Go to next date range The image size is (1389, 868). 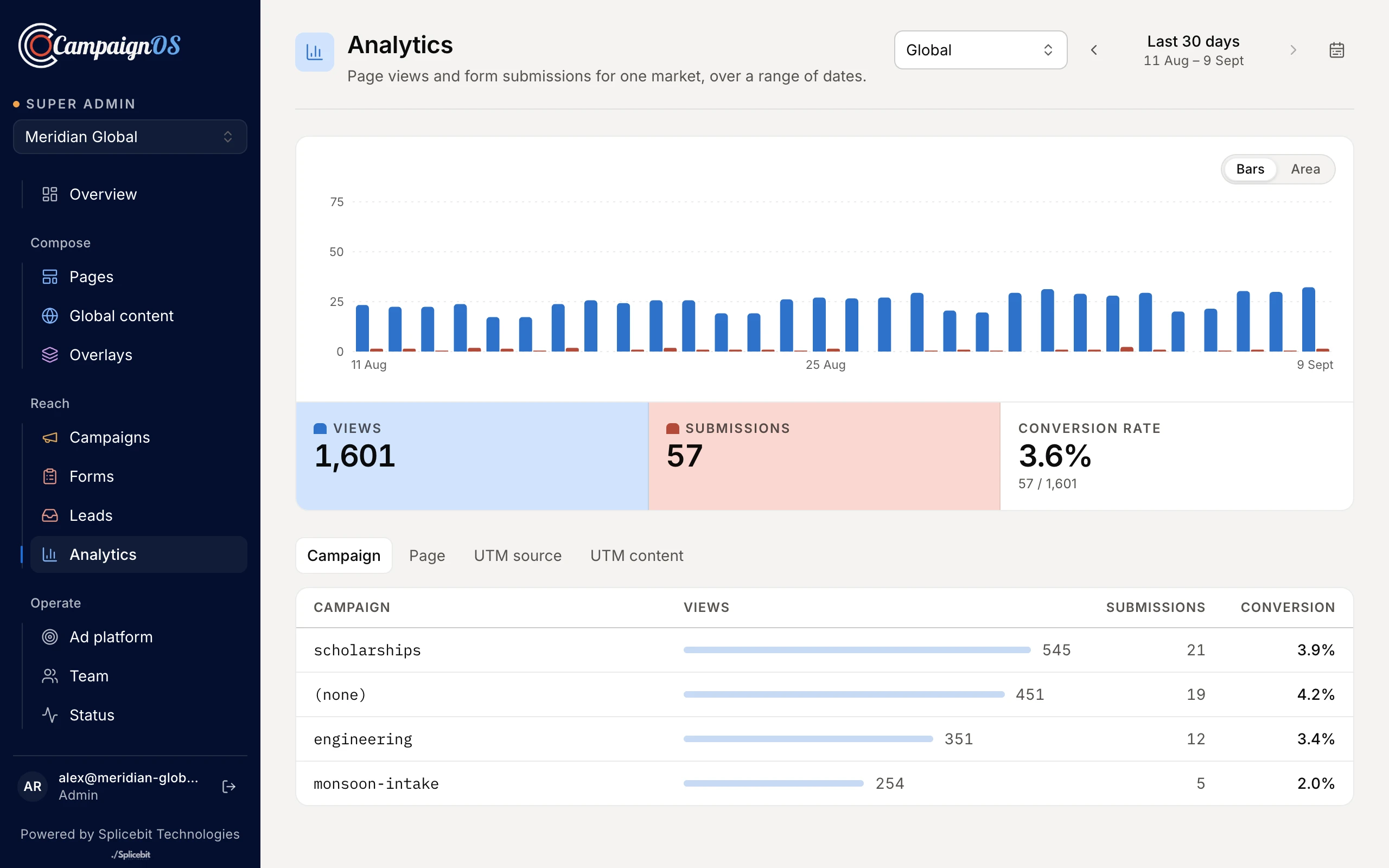coord(1293,50)
